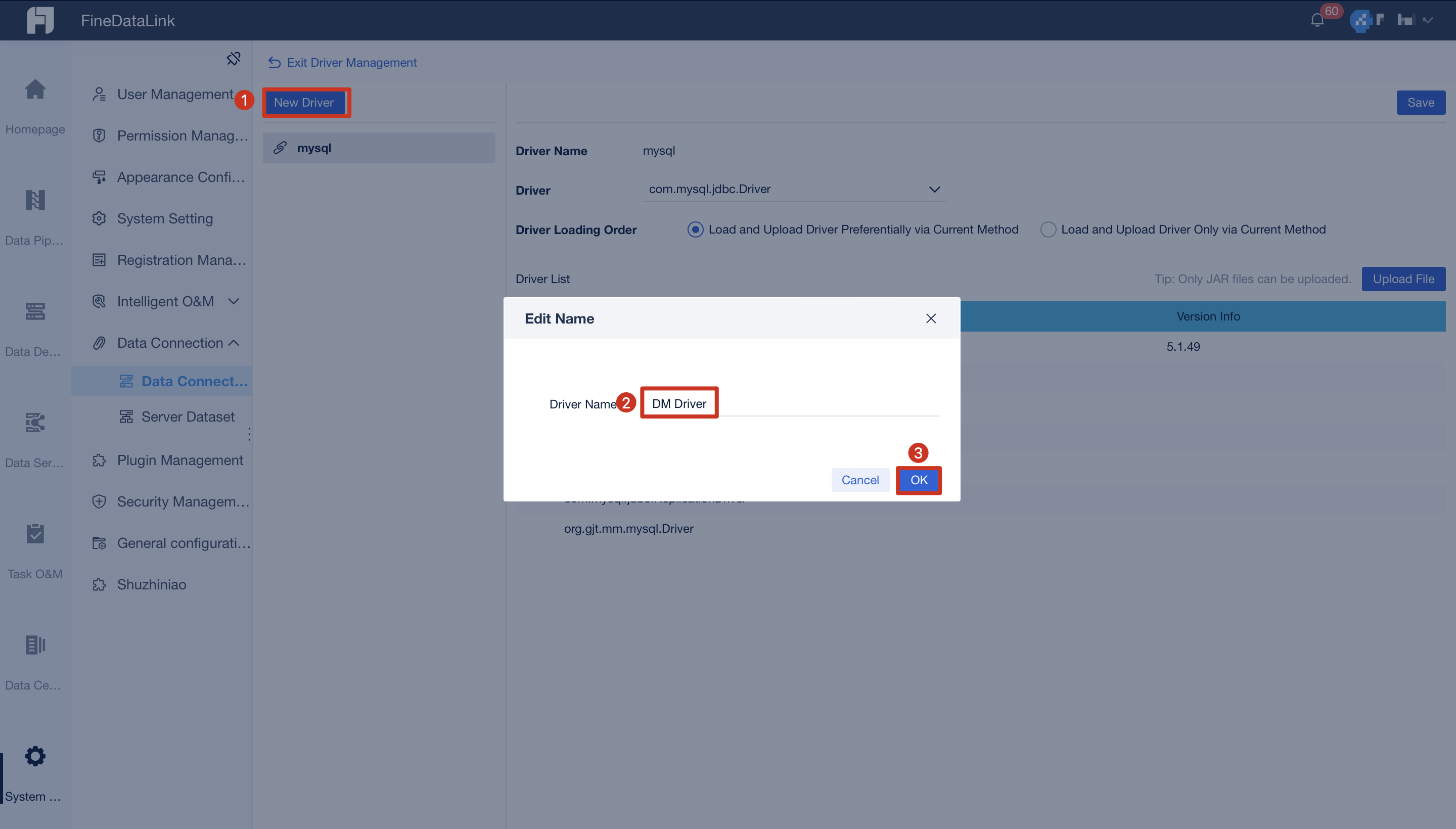Select Load and Upload Driver Preferentially via Current Method
Screen dimensions: 1456x829
[x=695, y=229]
